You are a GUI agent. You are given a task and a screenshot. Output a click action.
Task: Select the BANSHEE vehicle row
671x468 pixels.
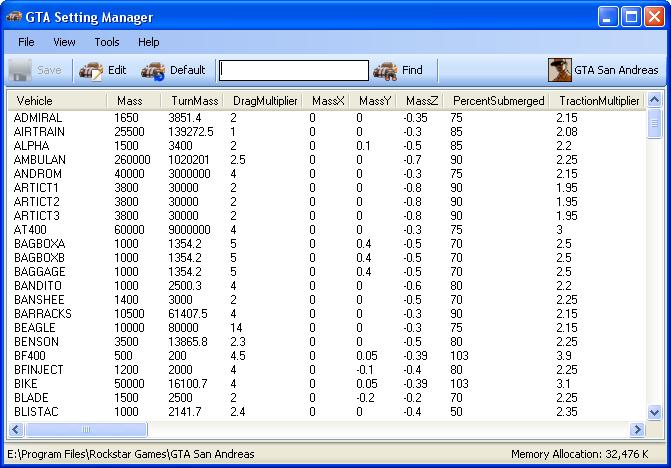point(327,300)
